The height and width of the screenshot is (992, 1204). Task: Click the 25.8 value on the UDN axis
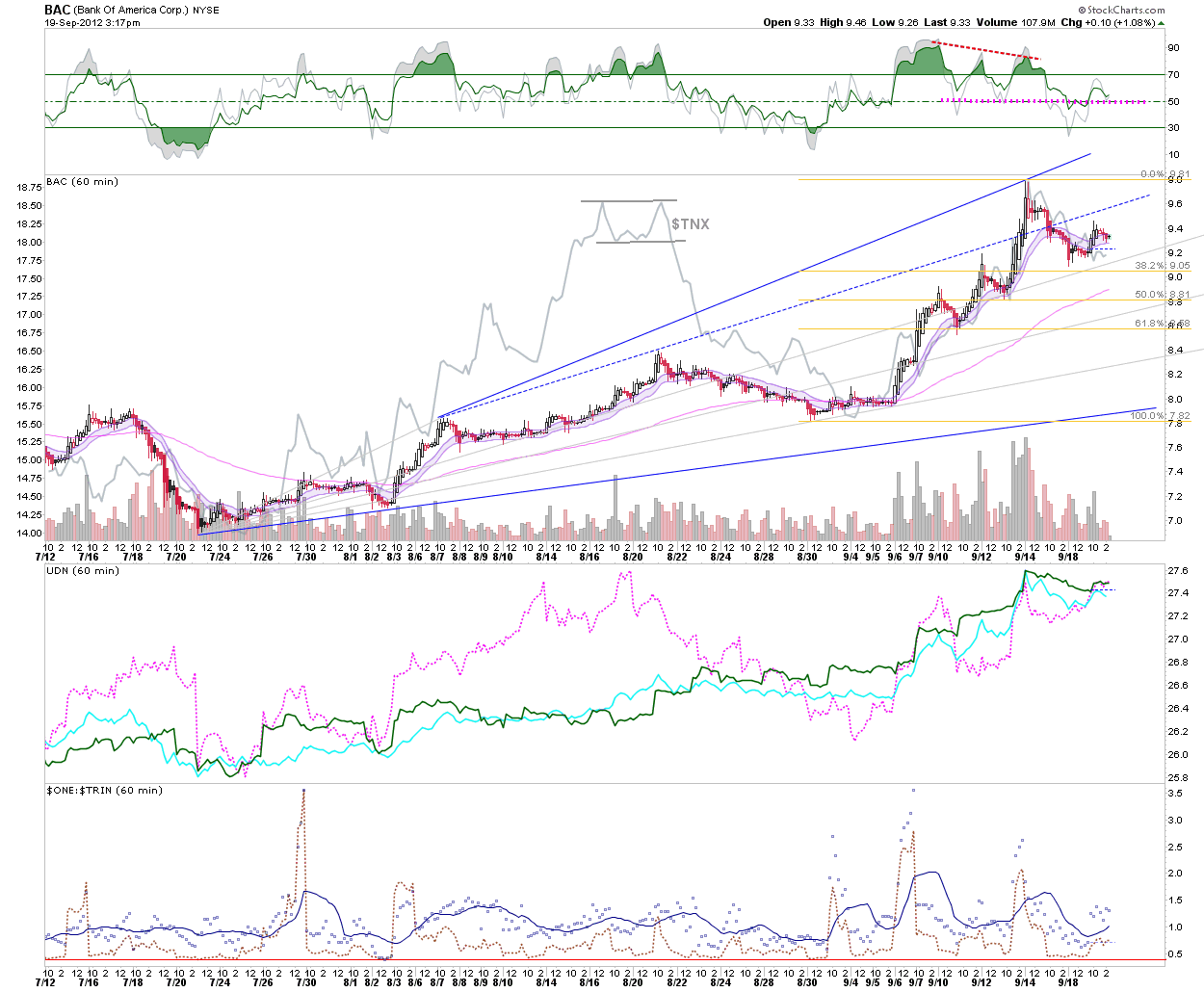point(1177,778)
